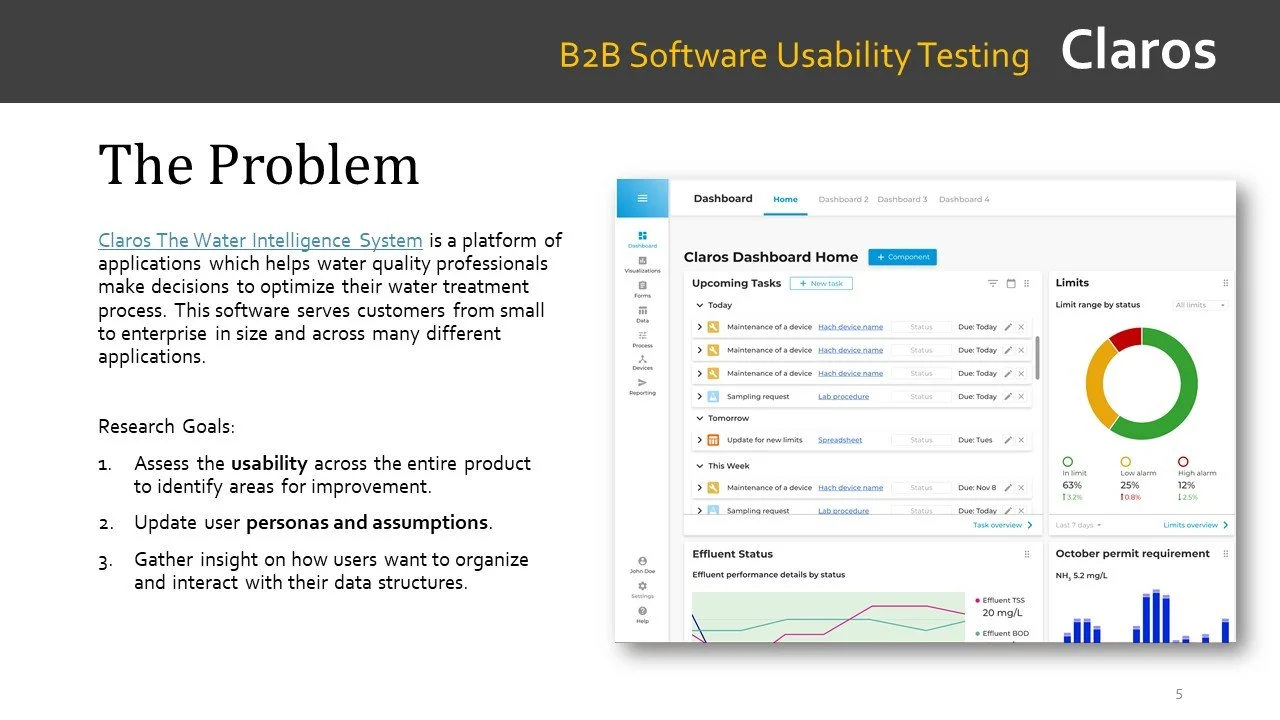The width and height of the screenshot is (1280, 720).
Task: Click the Effluent Status card drag handle
Action: 1026,554
